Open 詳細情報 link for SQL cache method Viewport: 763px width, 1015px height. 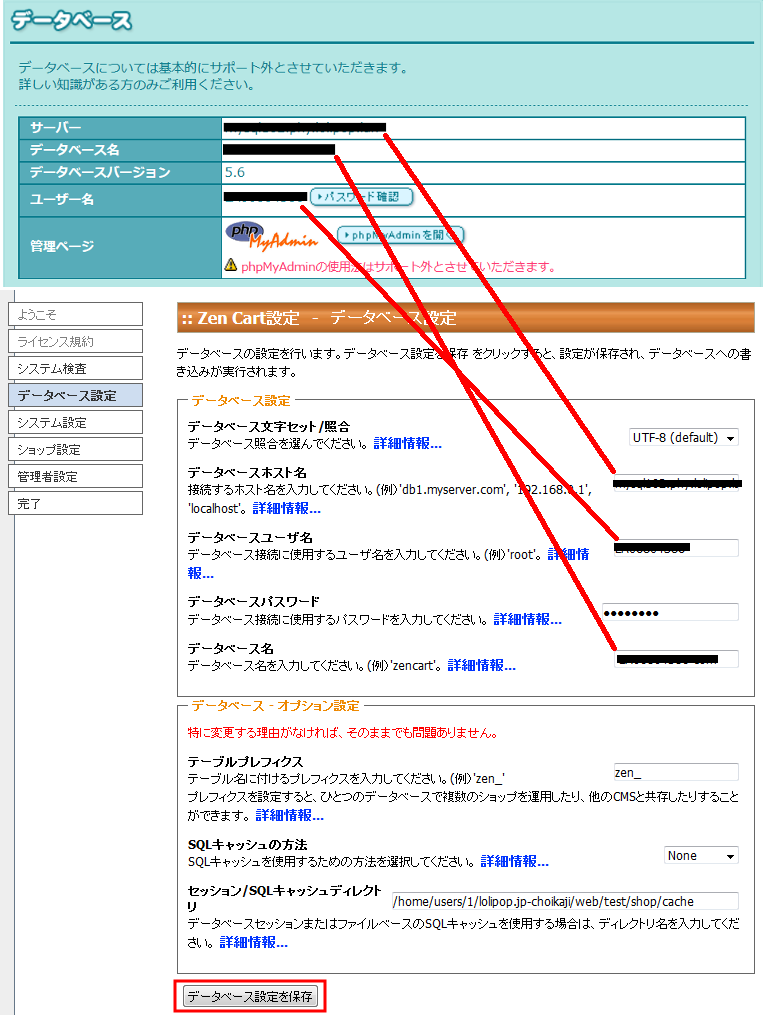(x=514, y=861)
